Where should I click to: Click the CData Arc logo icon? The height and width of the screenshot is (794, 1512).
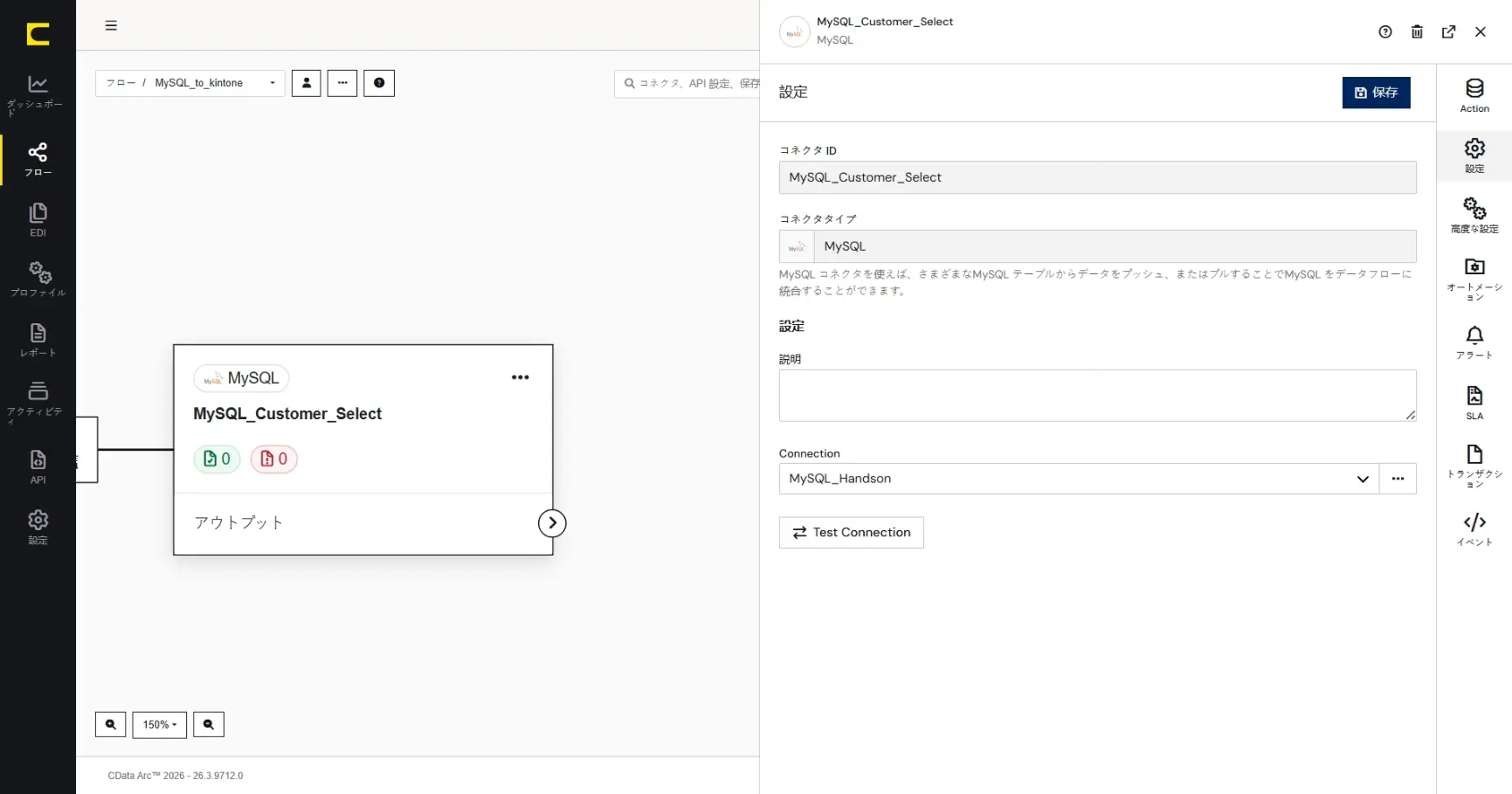point(38,34)
